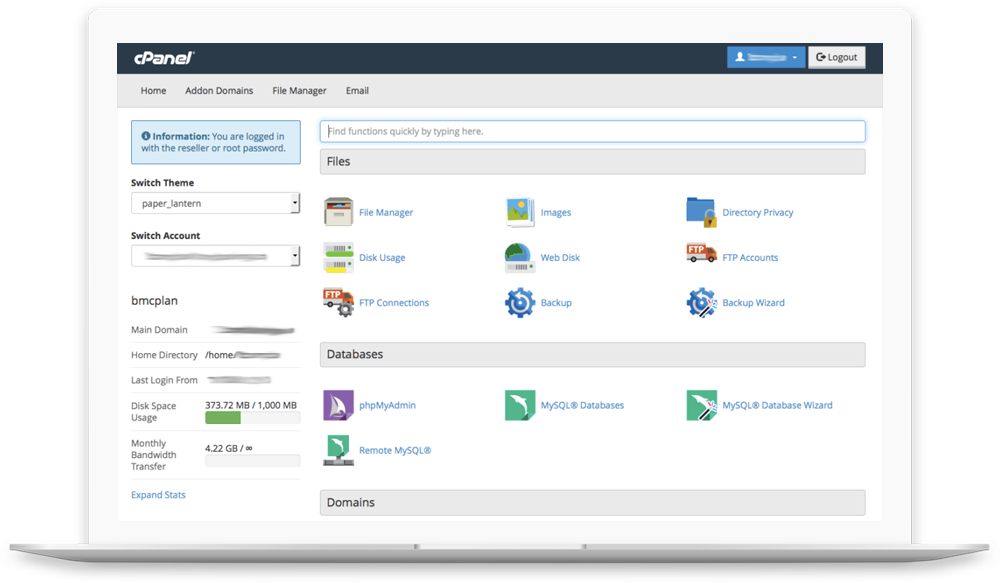Click the MySQL® Database Wizard text link
Image resolution: width=1000 pixels, height=583 pixels.
pyautogui.click(x=777, y=405)
